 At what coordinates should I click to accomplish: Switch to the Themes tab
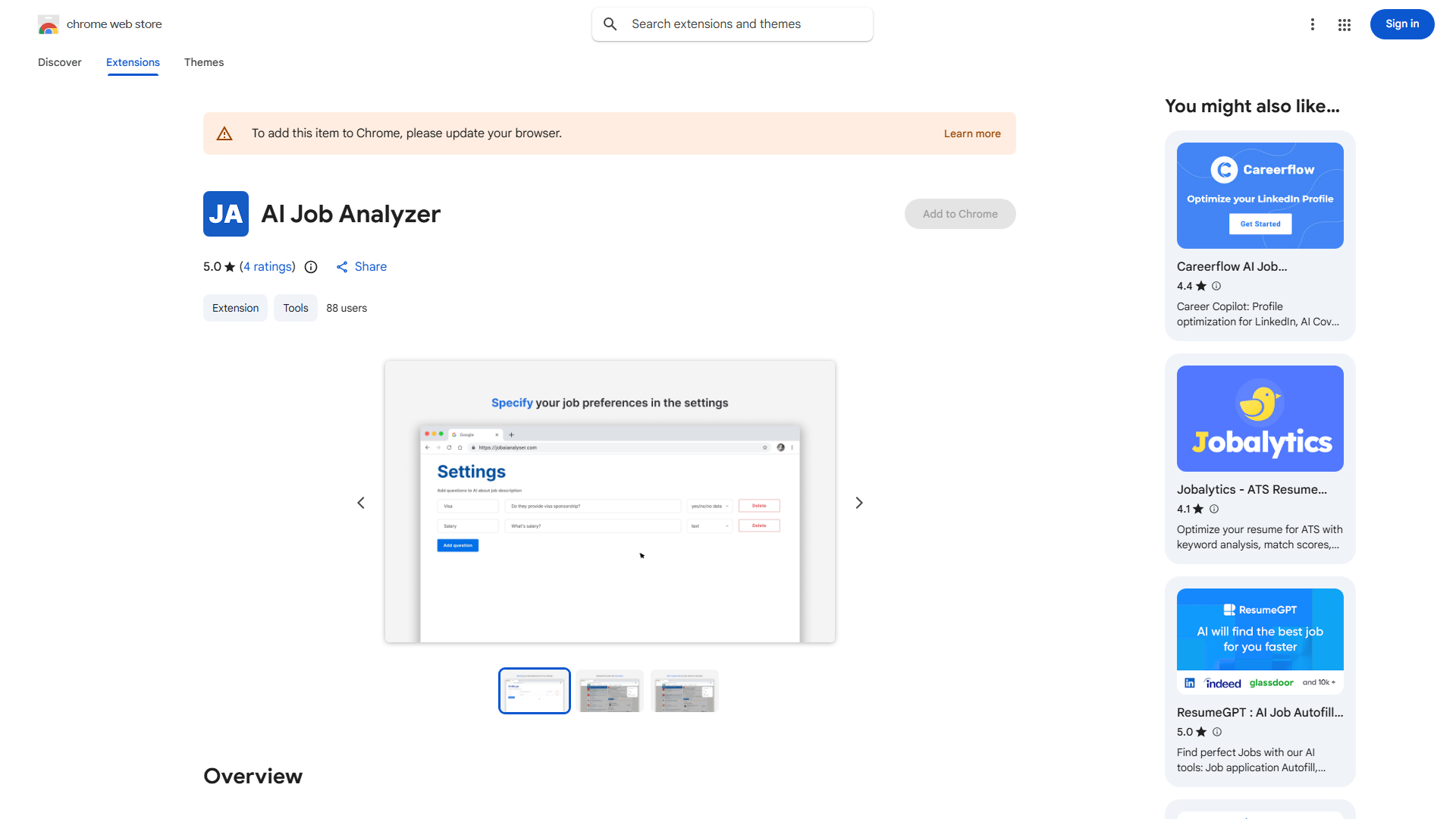[203, 62]
